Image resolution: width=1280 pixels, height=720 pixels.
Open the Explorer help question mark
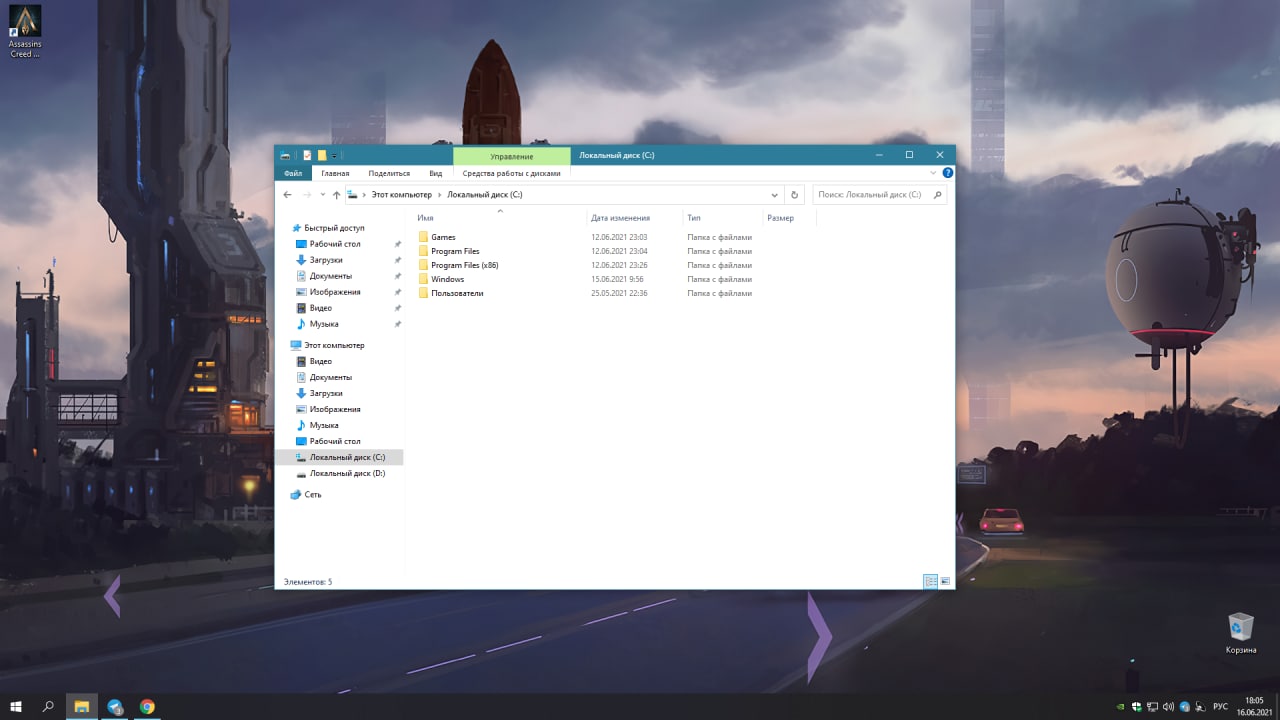[947, 173]
